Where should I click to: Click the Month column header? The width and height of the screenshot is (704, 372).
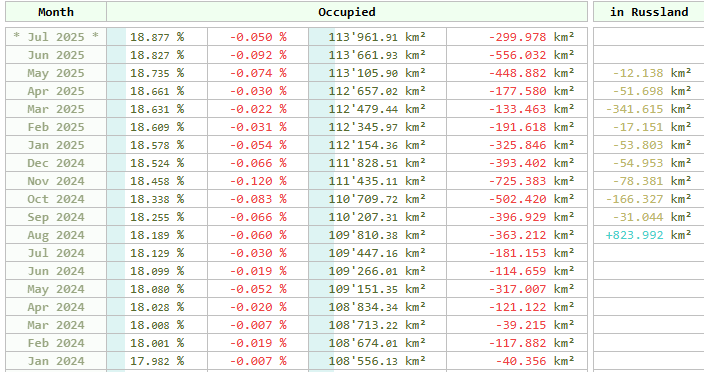(x=56, y=12)
